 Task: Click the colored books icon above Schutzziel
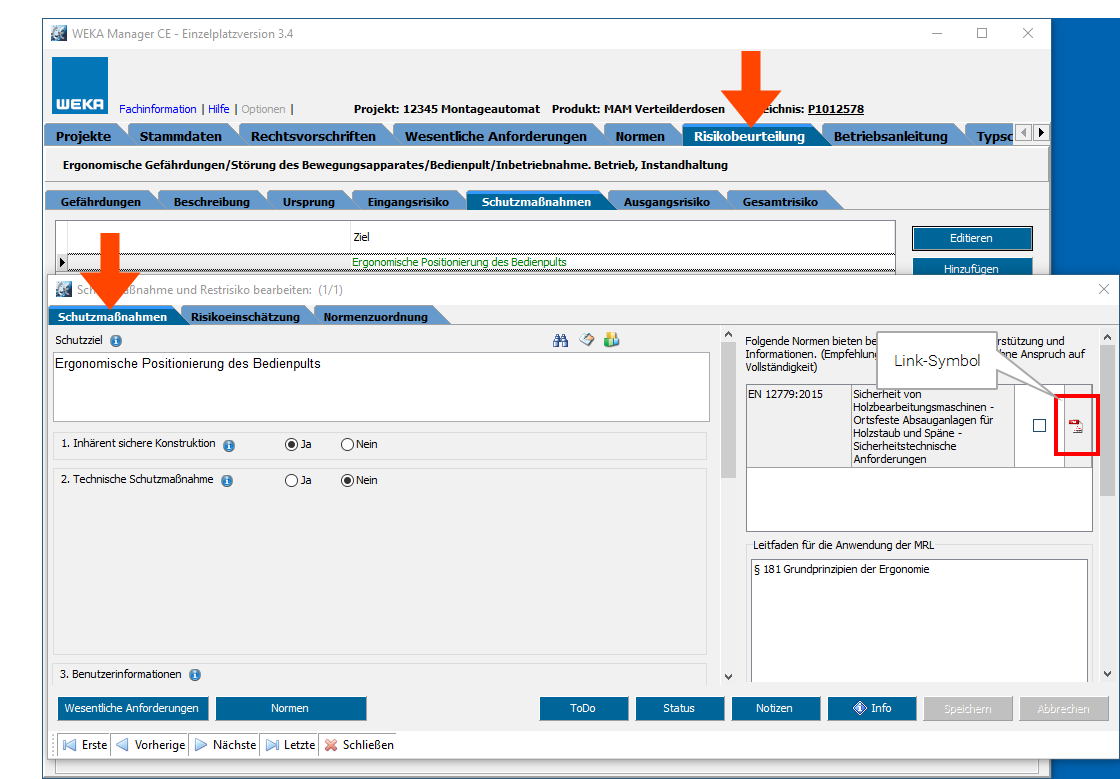(x=611, y=340)
